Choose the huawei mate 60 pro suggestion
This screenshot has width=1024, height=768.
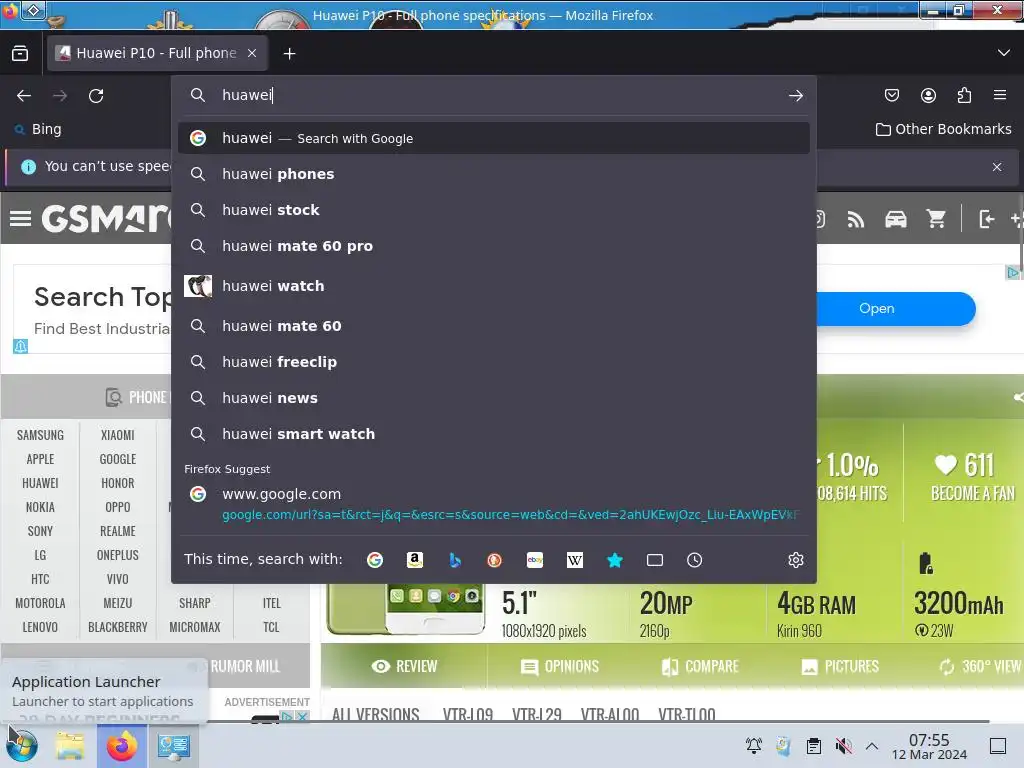[494, 246]
